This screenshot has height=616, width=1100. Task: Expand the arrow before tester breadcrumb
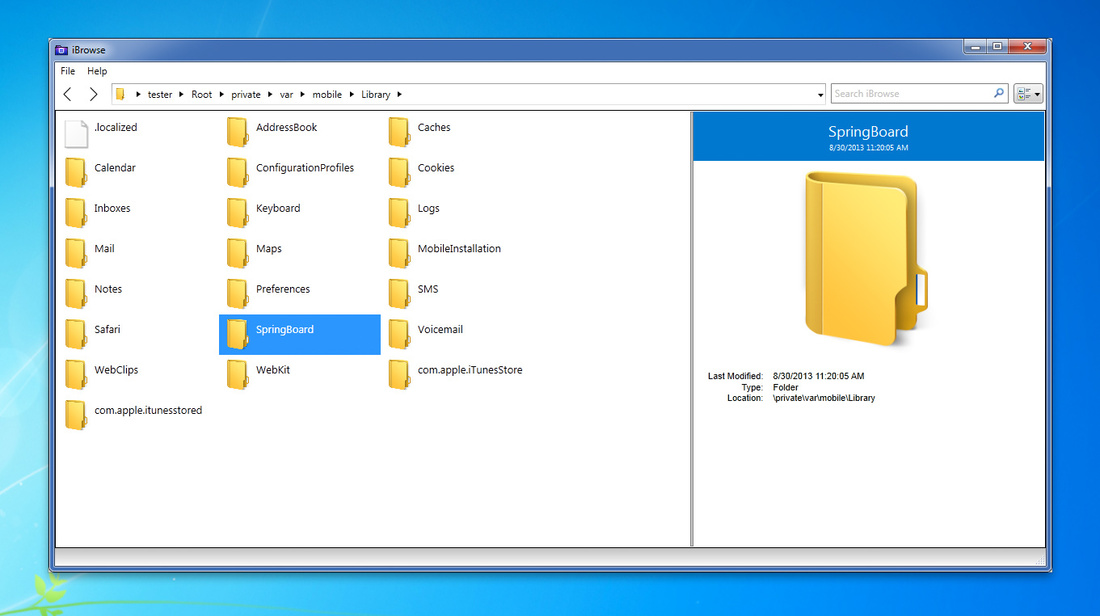coord(138,95)
